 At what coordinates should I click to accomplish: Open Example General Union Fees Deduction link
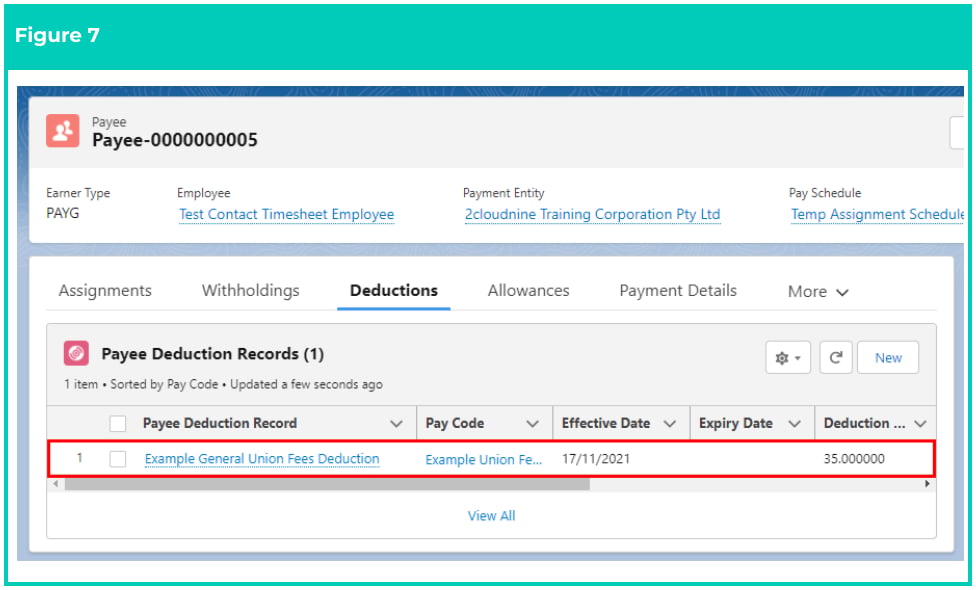point(262,459)
